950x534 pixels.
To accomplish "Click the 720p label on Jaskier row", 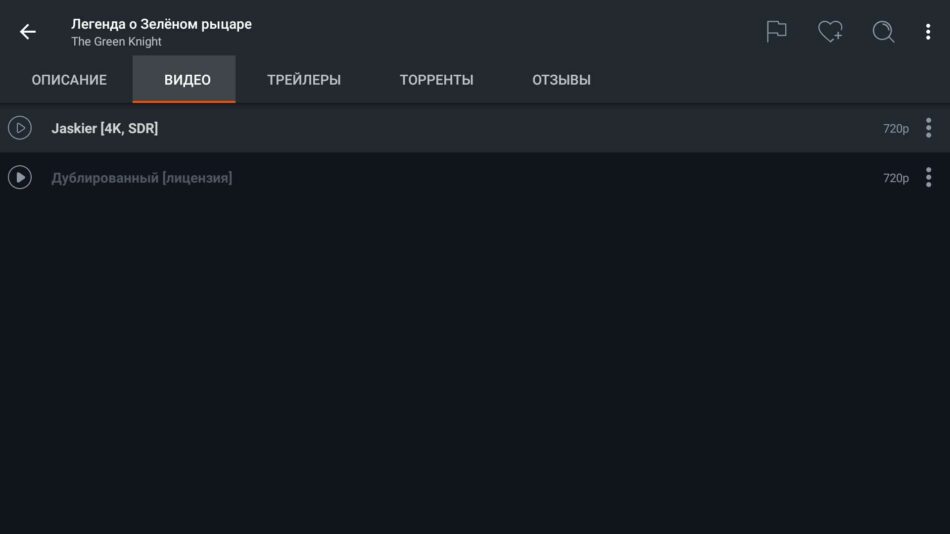I will click(x=895, y=128).
